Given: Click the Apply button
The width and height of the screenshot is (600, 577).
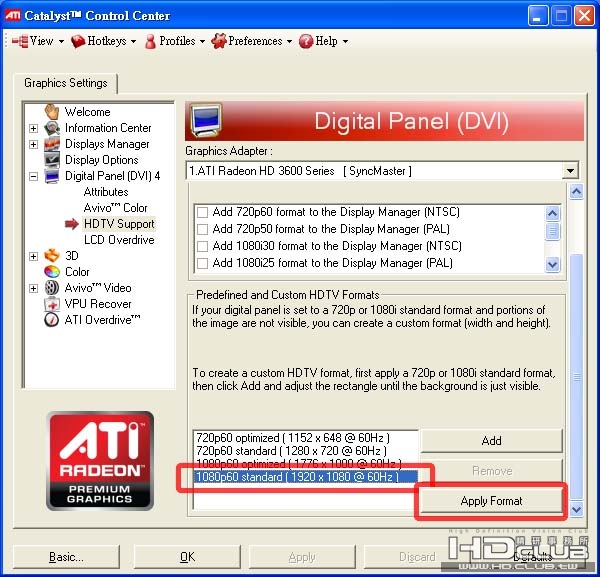Looking at the screenshot, I should [302, 557].
